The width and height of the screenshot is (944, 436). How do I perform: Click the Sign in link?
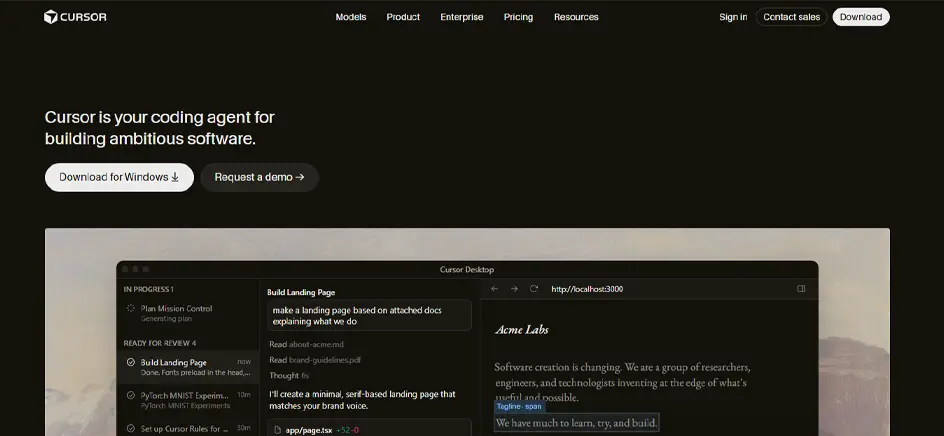point(733,17)
